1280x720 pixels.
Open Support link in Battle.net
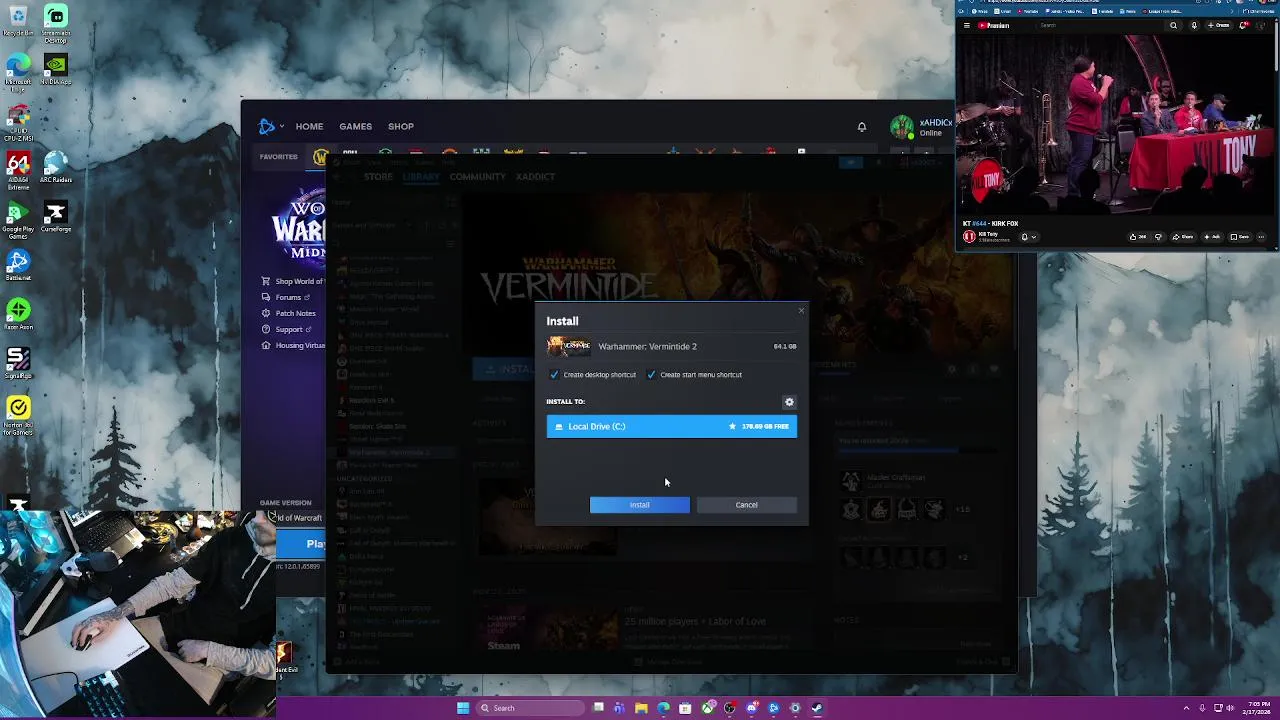pyautogui.click(x=288, y=329)
